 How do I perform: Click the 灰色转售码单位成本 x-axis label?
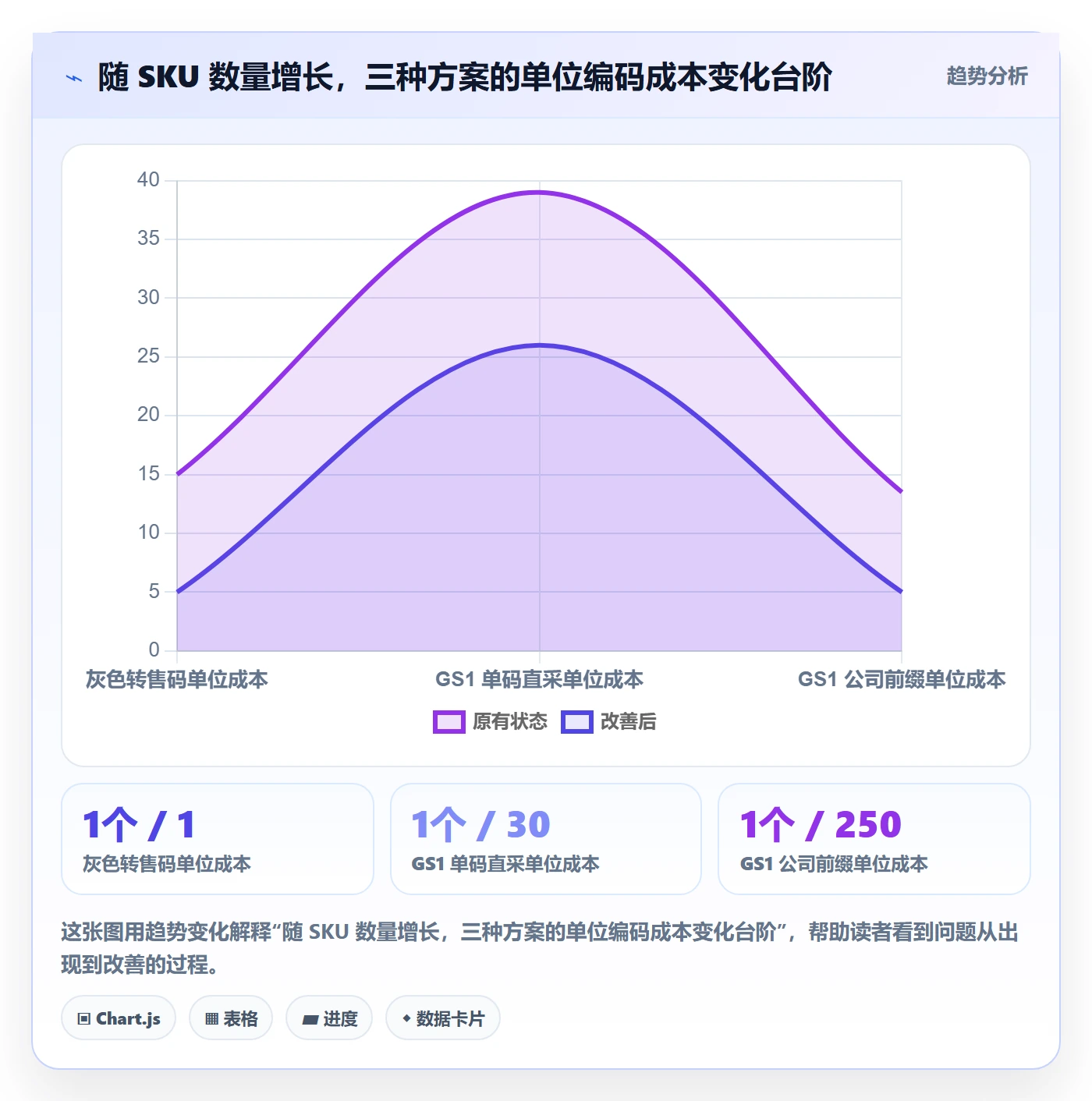pyautogui.click(x=177, y=680)
